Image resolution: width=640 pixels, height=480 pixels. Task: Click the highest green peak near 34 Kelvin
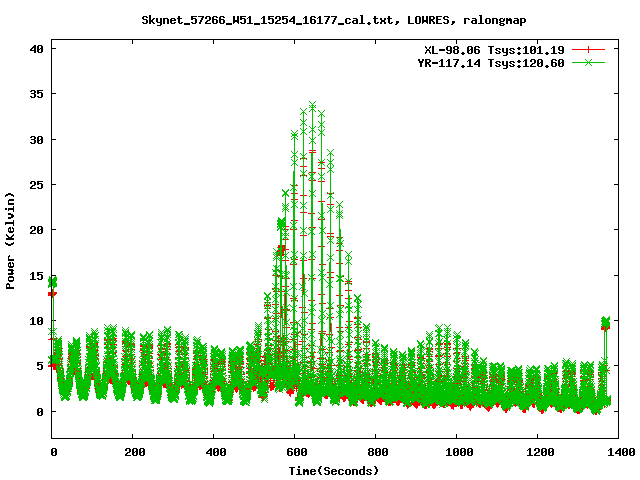[313, 106]
